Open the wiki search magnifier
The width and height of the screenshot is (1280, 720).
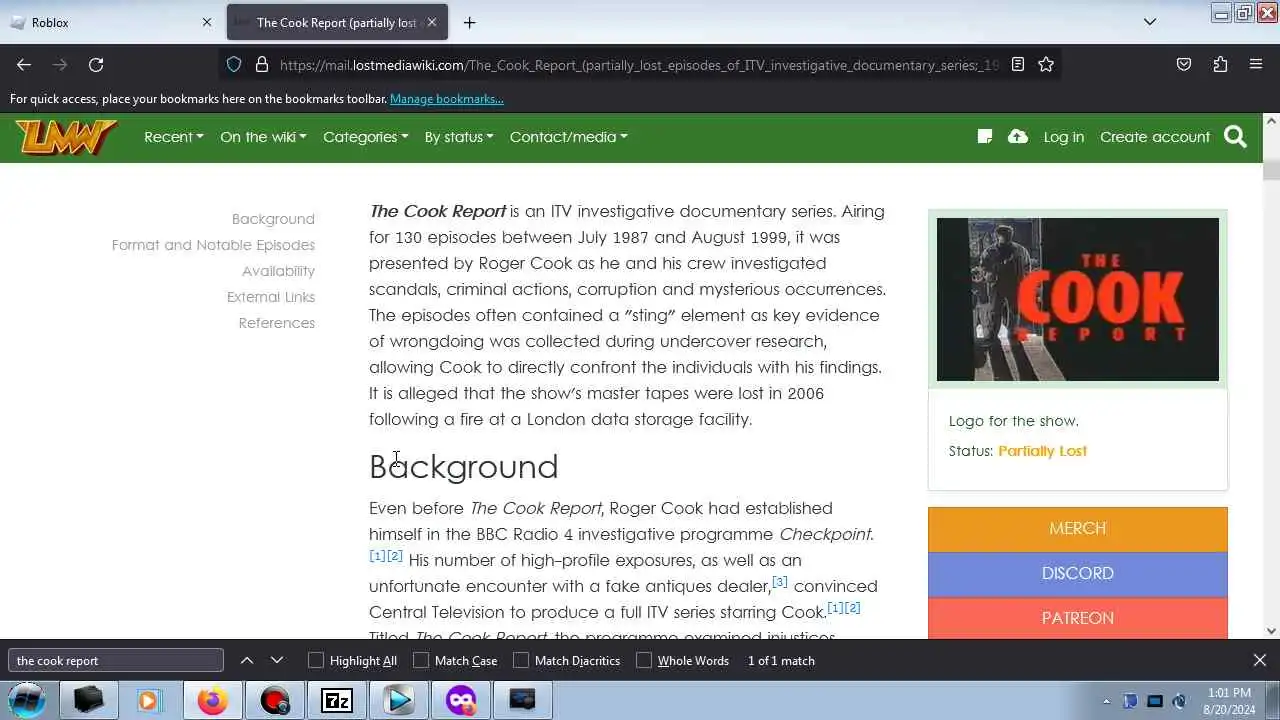point(1236,137)
